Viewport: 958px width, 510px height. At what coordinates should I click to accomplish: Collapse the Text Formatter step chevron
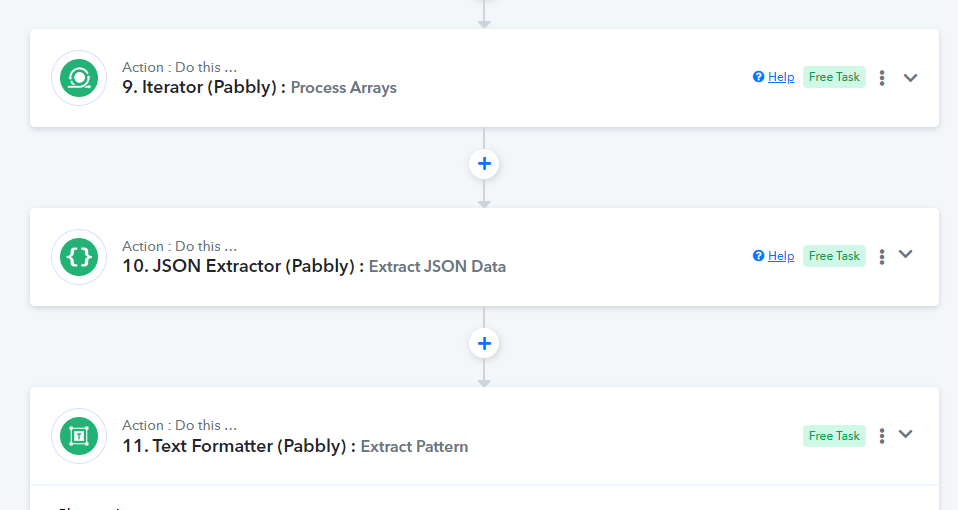point(905,434)
